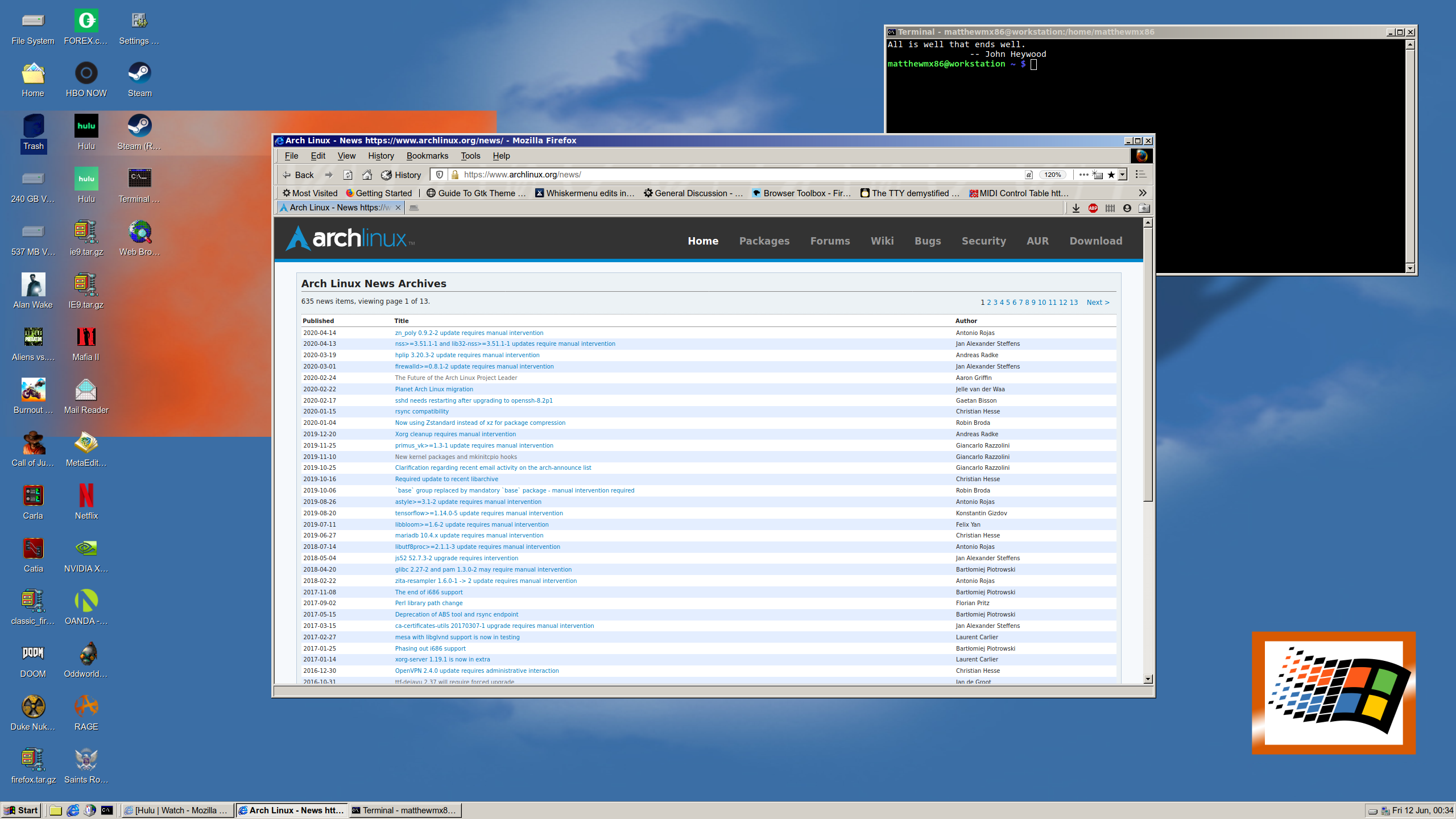Open 'rsync compatibility' news article
The image size is (1456, 819).
[421, 411]
